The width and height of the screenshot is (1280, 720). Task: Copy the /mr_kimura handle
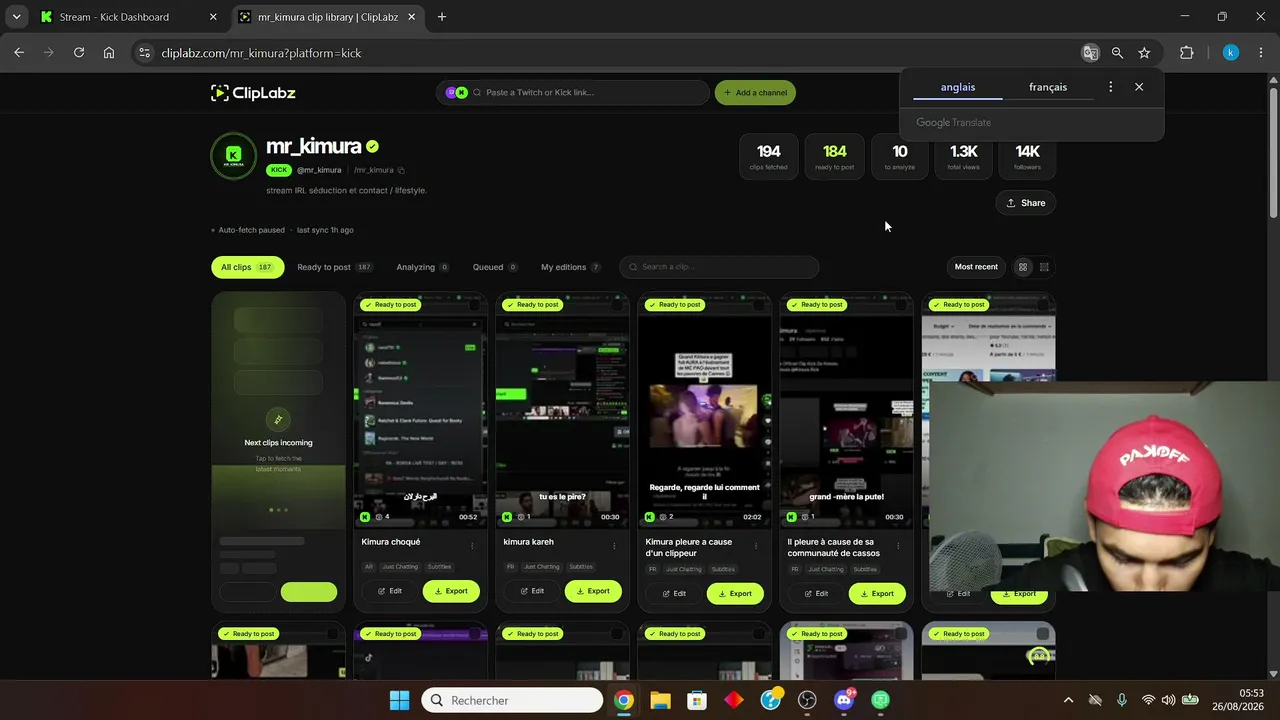coord(401,170)
